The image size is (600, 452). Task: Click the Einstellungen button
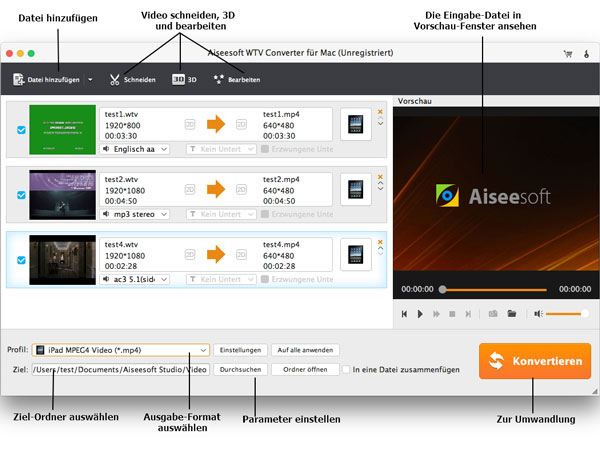pyautogui.click(x=240, y=350)
